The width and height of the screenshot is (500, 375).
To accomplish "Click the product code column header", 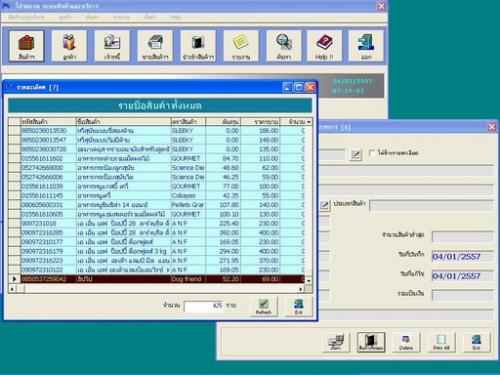I will 48,122.
